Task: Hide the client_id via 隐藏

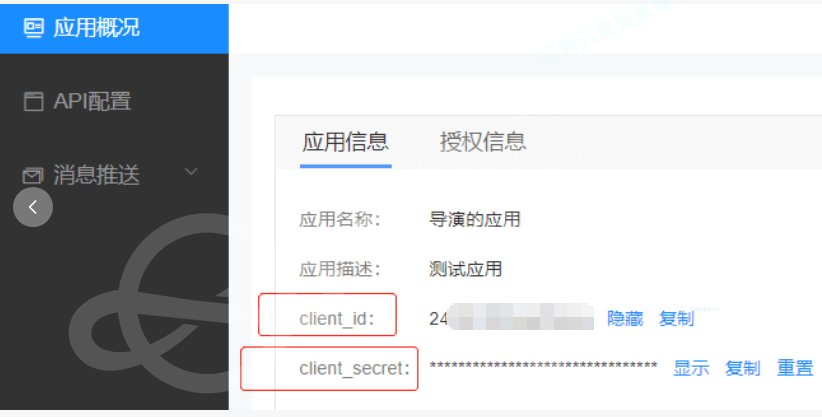Action: click(625, 318)
